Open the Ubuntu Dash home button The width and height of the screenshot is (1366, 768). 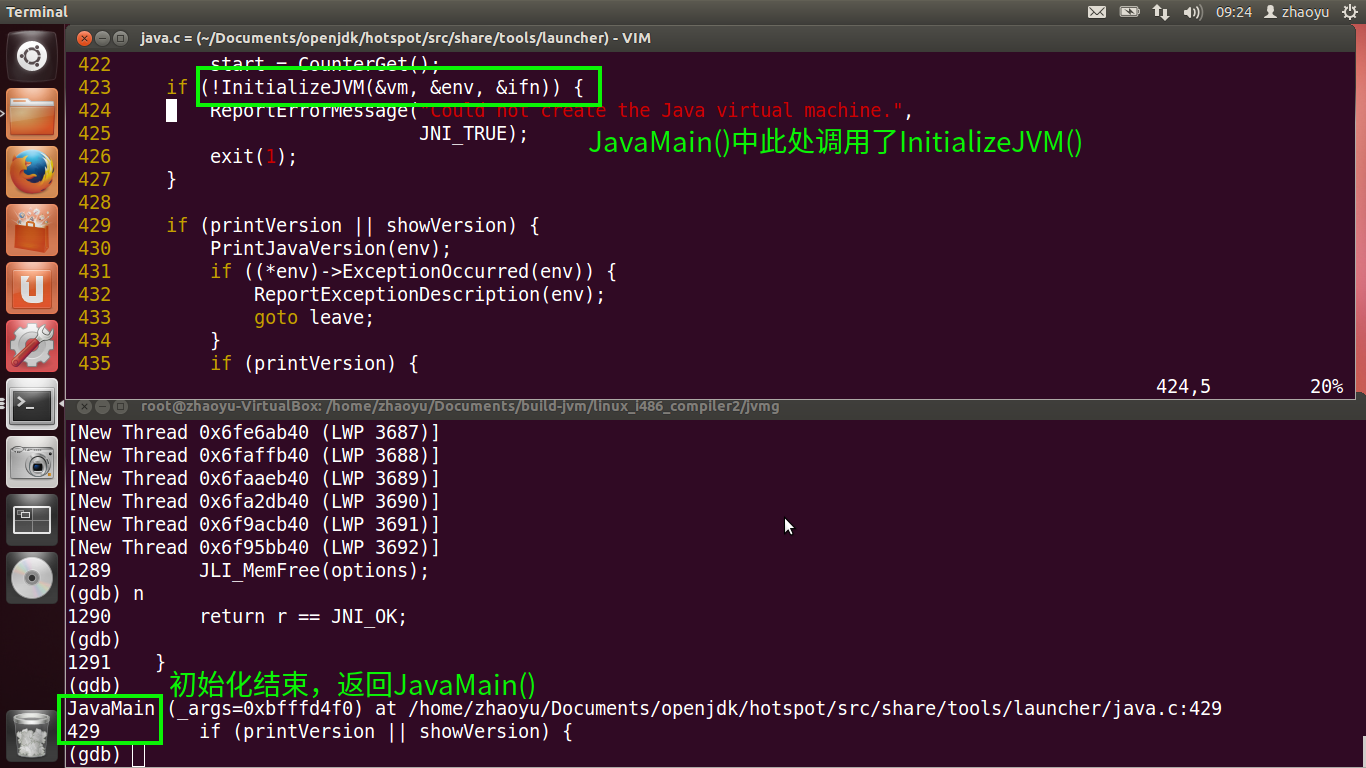32,56
